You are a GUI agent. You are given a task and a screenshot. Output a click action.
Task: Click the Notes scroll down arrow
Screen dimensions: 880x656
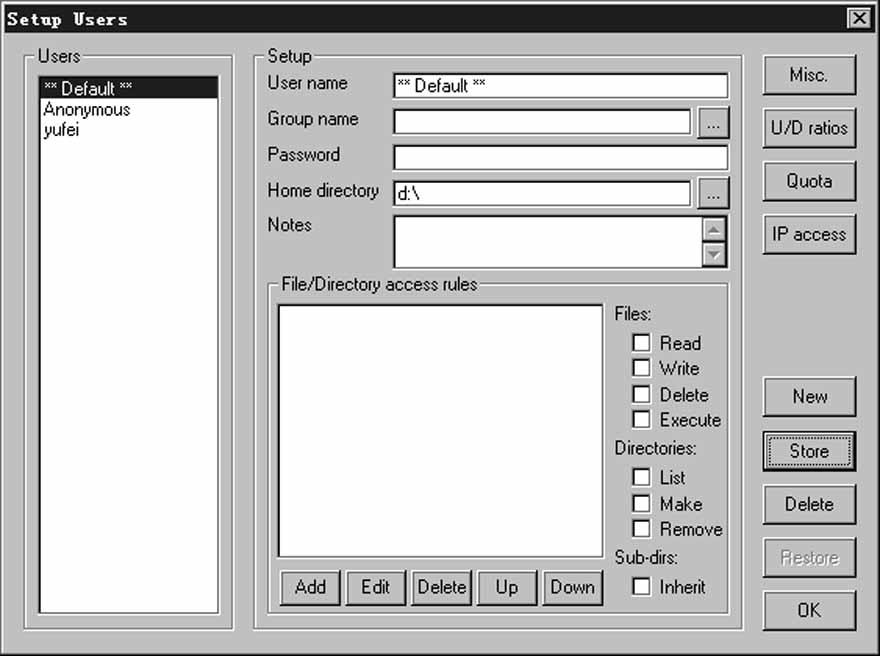point(714,254)
